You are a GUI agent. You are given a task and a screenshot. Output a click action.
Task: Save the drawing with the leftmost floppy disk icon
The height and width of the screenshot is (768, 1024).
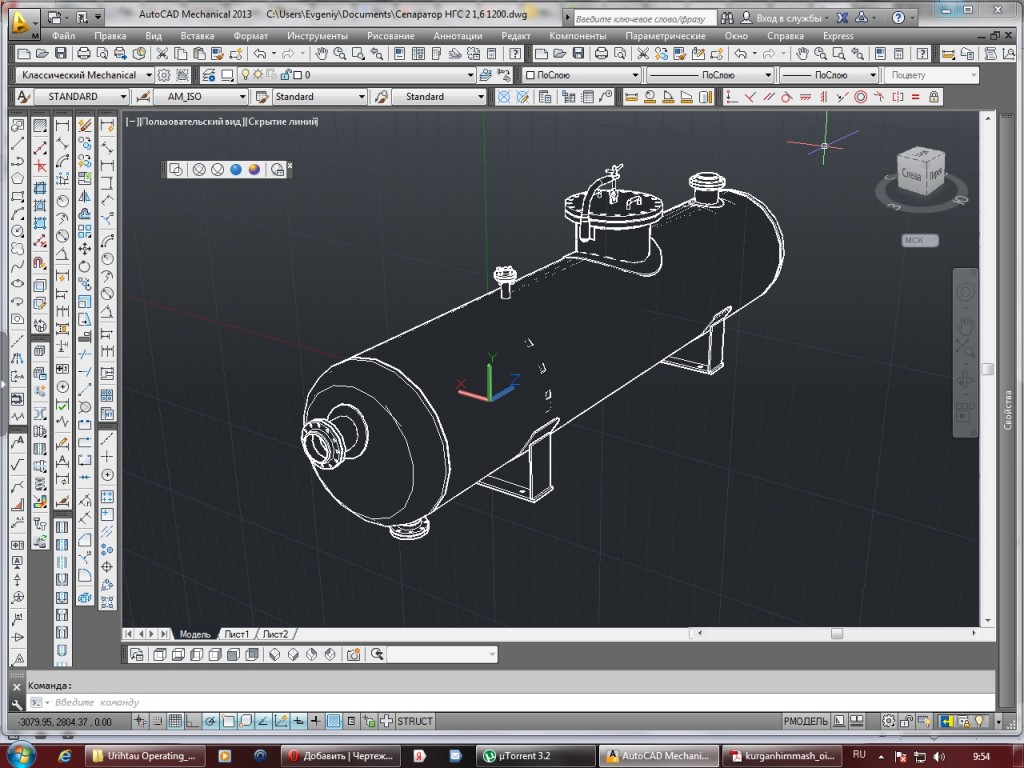60,54
